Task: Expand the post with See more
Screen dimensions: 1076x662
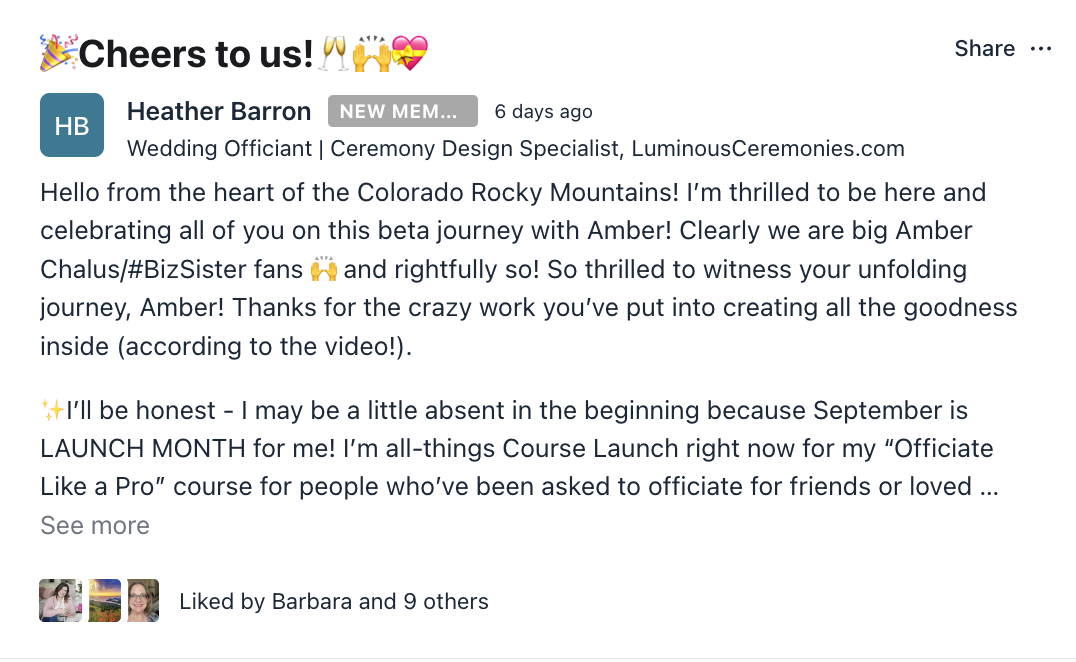Action: (x=95, y=526)
